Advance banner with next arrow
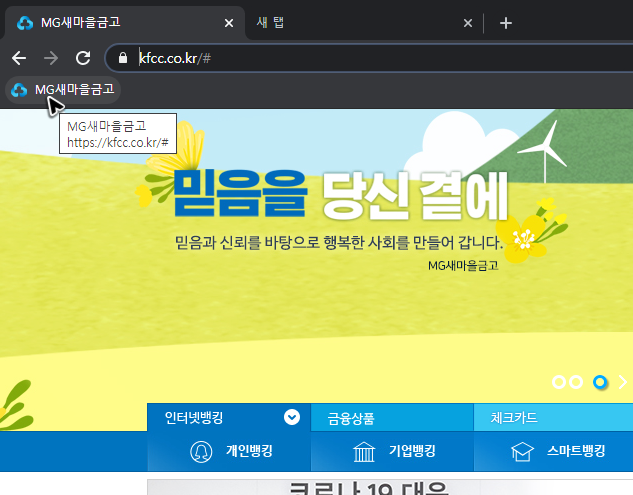Viewport: 633px width, 495px height. (x=623, y=382)
